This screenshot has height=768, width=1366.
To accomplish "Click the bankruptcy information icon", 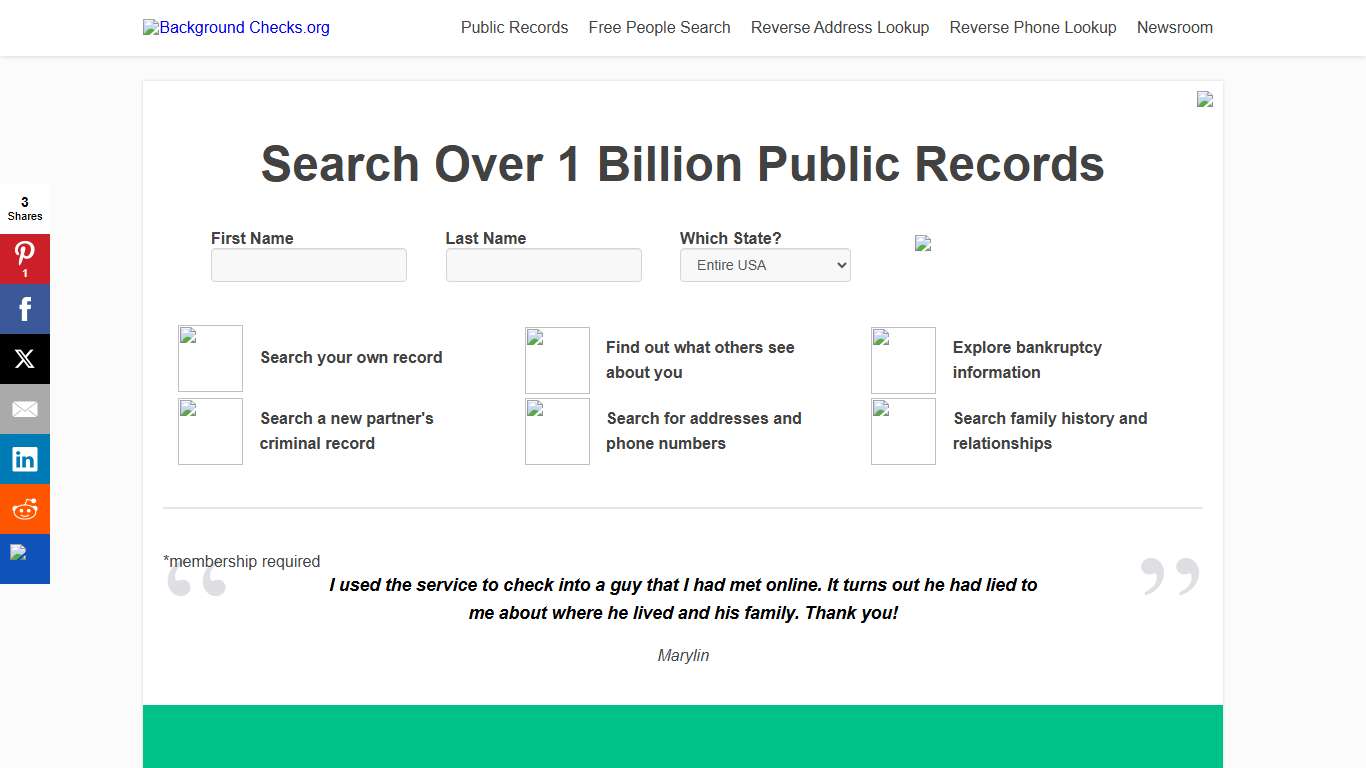I will 903,360.
